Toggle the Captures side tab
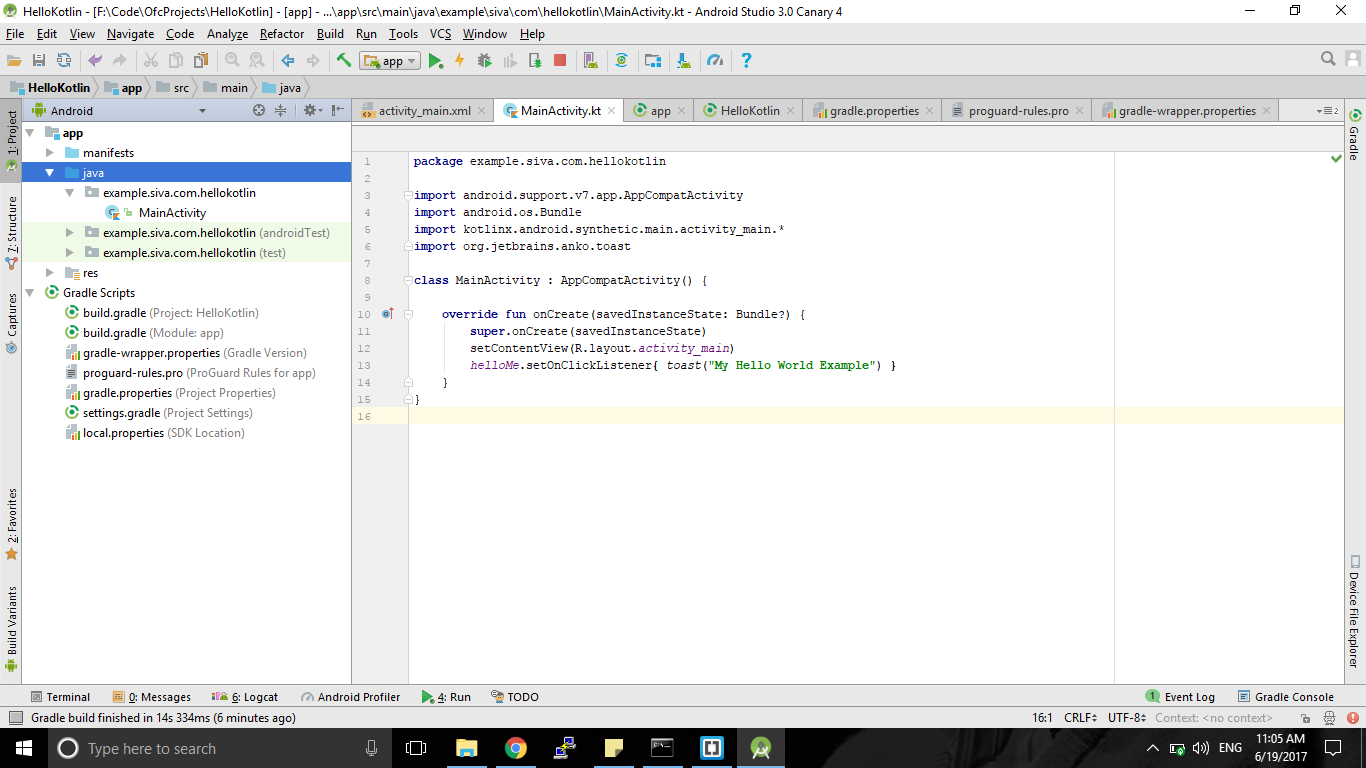Image resolution: width=1366 pixels, height=768 pixels. click(11, 322)
